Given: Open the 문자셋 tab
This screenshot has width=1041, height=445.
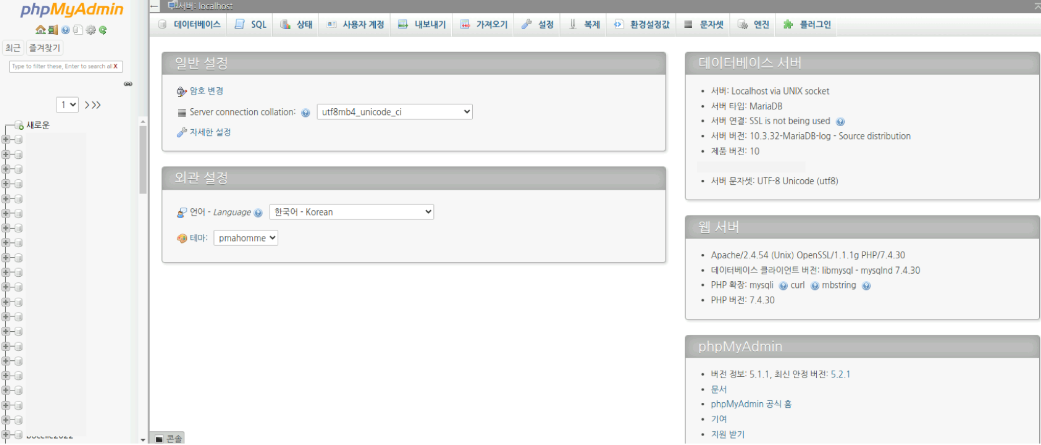Looking at the screenshot, I should pyautogui.click(x=703, y=25).
